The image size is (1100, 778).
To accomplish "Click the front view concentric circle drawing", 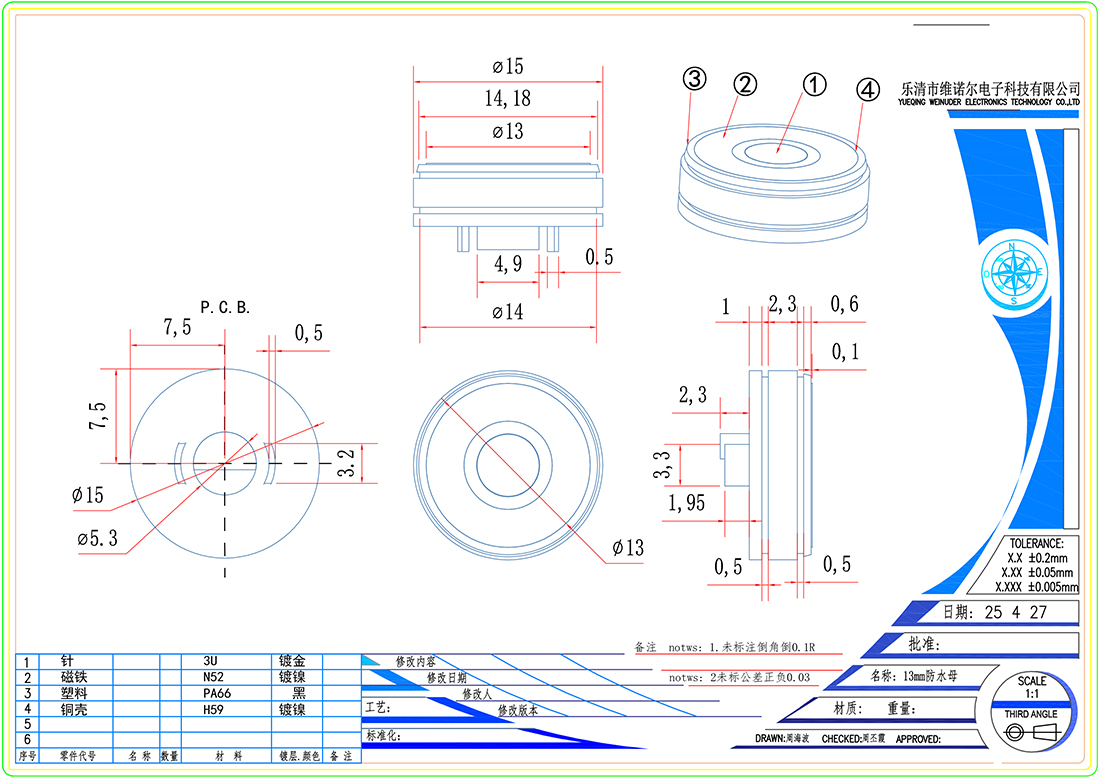I will 508,463.
